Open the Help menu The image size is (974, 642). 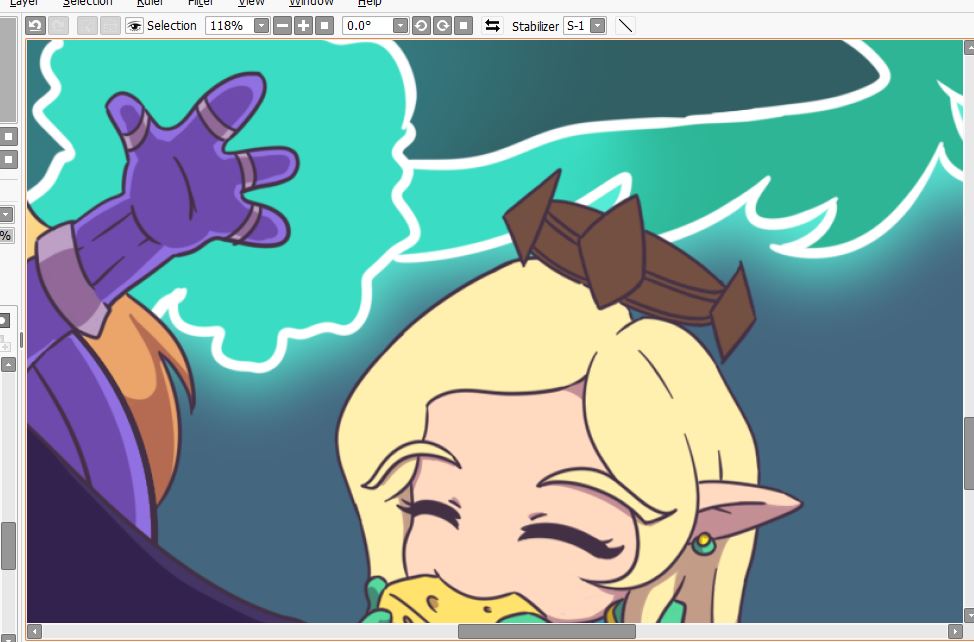(370, 3)
